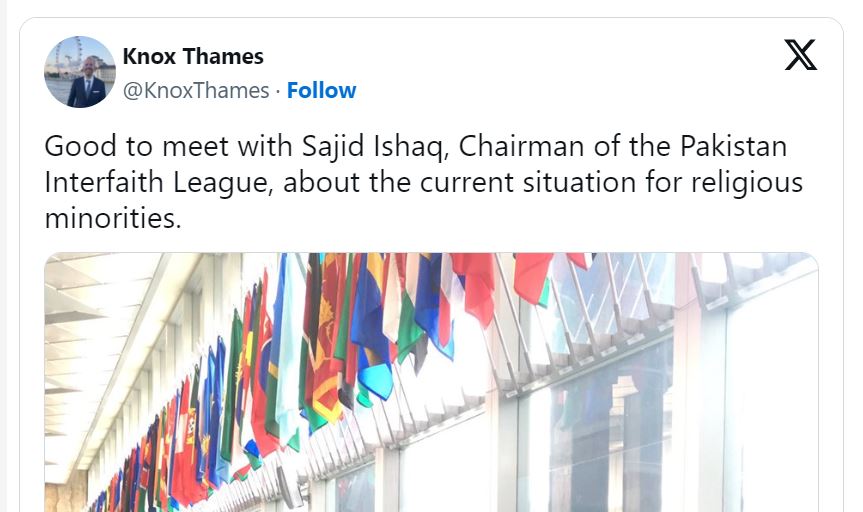The width and height of the screenshot is (863, 512).
Task: Open the flags hallway photo
Action: pos(431,382)
